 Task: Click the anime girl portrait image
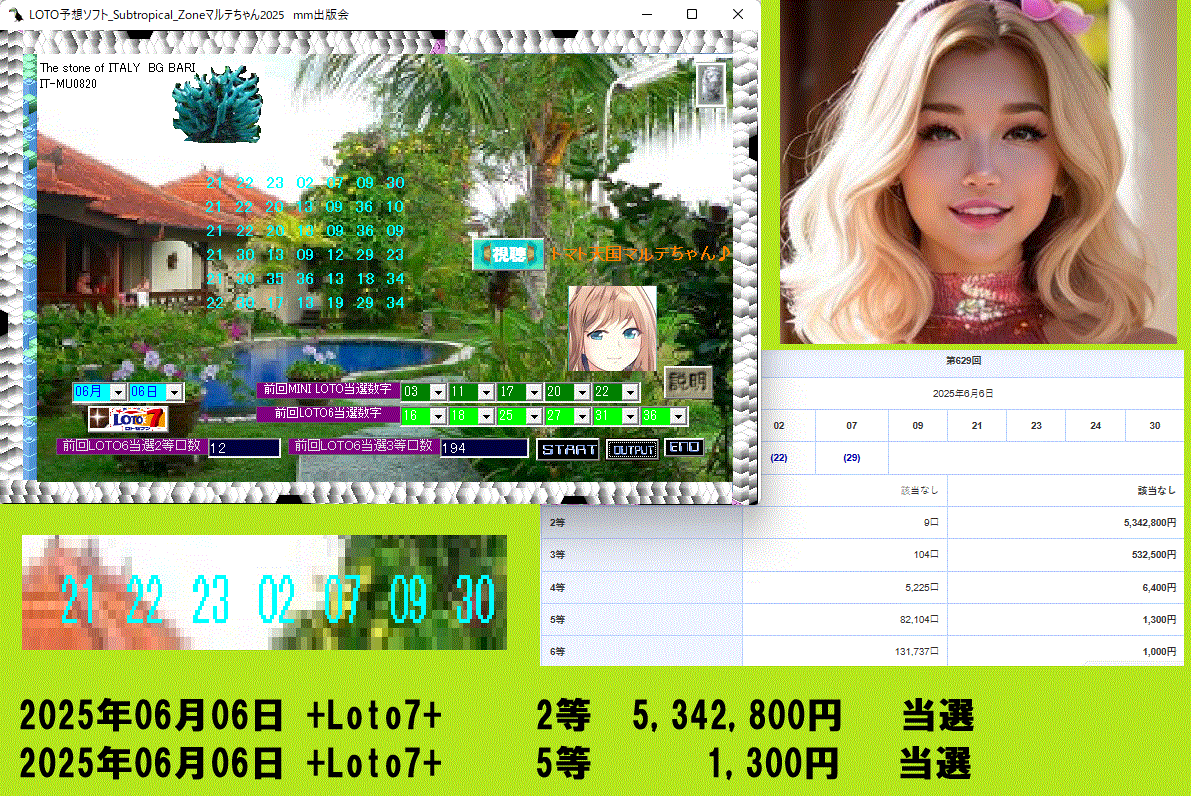click(x=612, y=328)
